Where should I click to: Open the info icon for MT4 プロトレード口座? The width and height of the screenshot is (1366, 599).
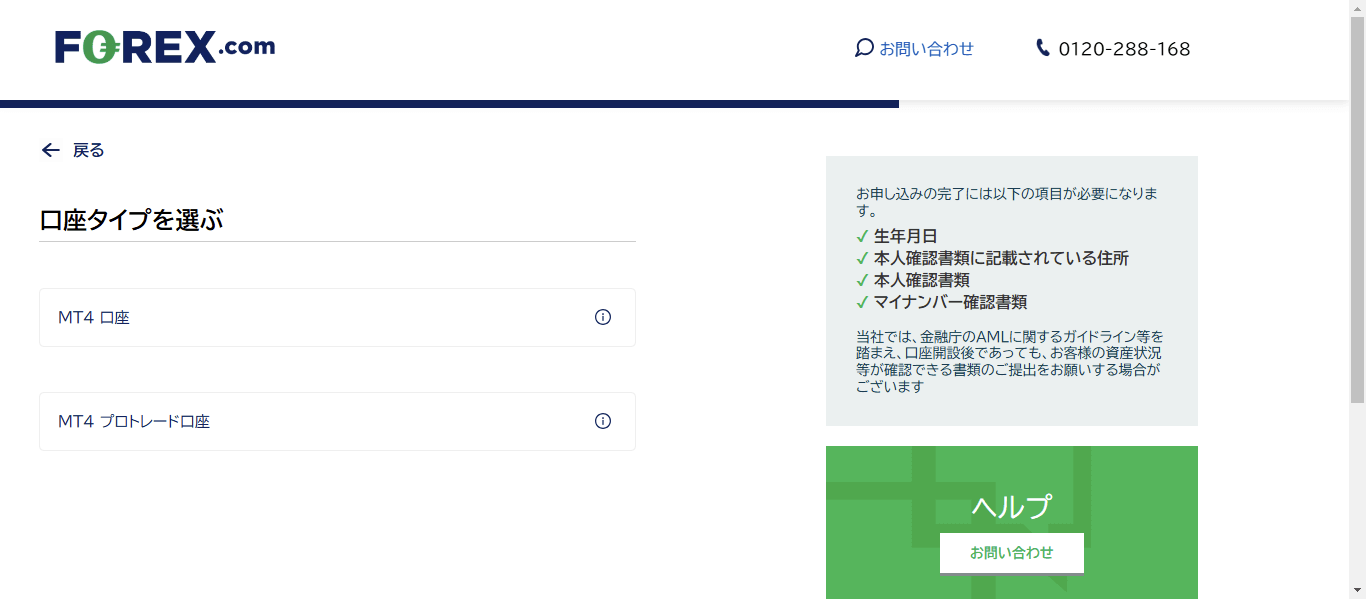(602, 421)
